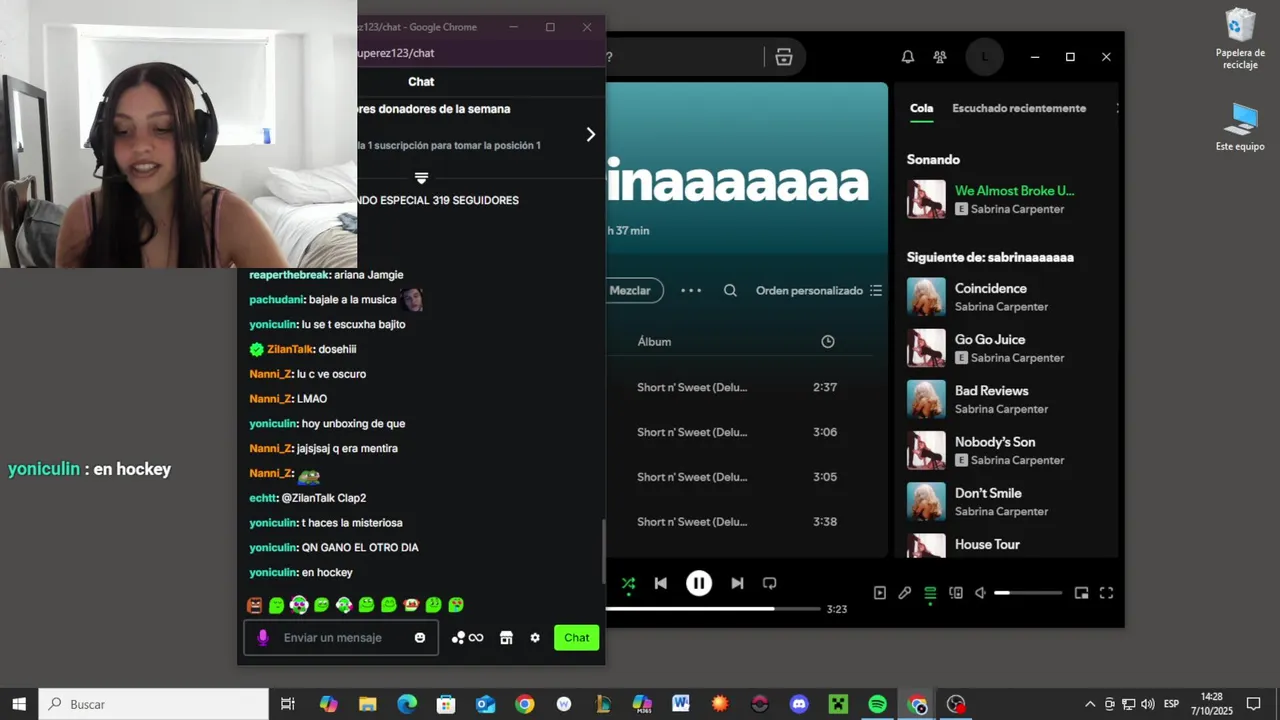This screenshot has width=1280, height=720.
Task: Toggle Spotify repeat mode
Action: [x=769, y=583]
